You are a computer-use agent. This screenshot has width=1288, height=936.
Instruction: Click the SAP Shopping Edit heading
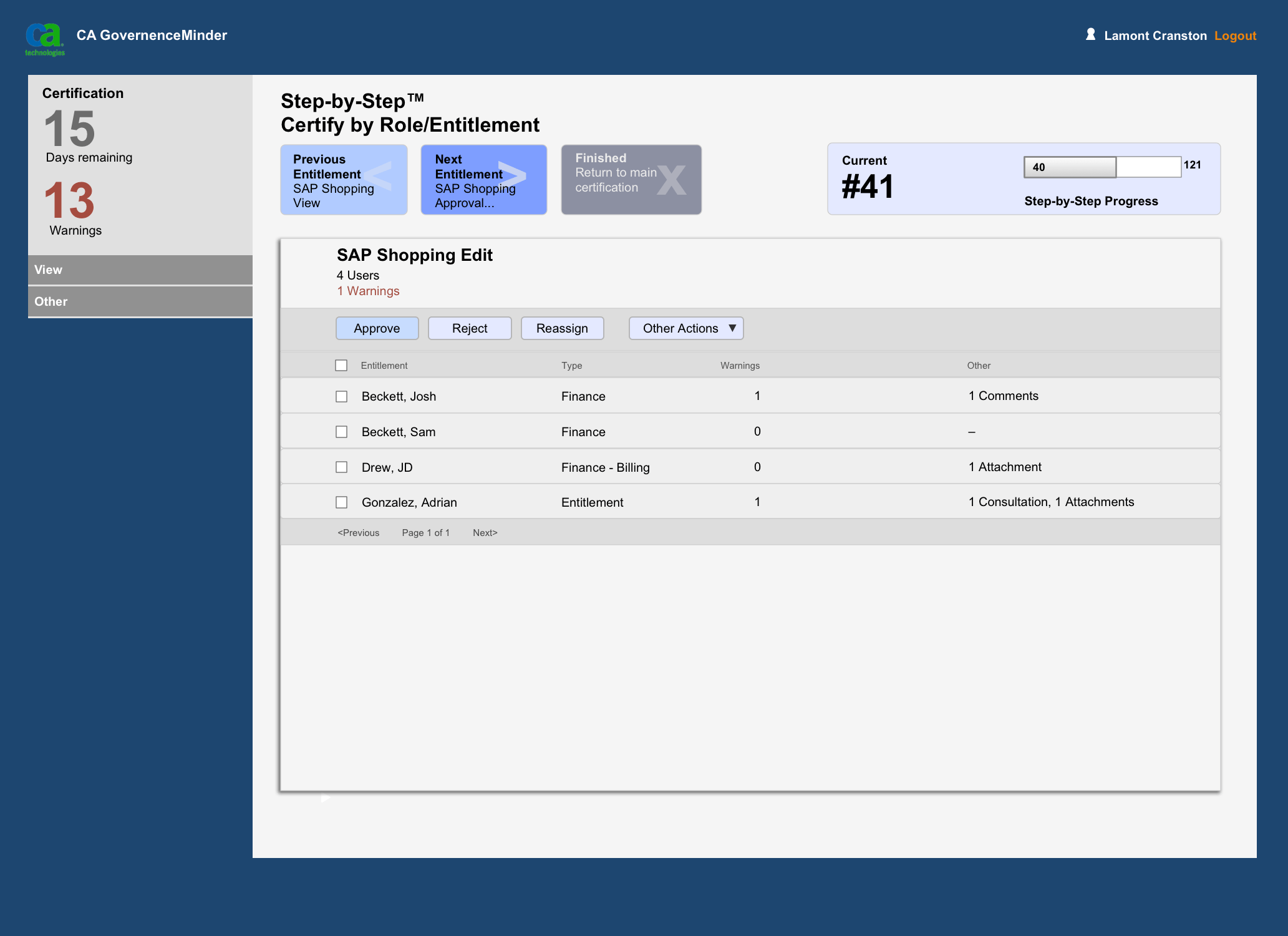[415, 255]
